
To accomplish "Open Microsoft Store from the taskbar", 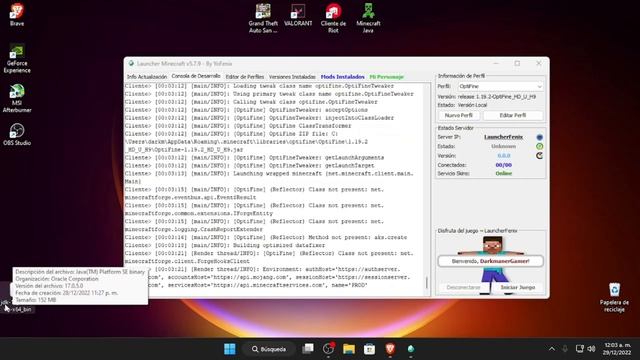I will pyautogui.click(x=369, y=349).
